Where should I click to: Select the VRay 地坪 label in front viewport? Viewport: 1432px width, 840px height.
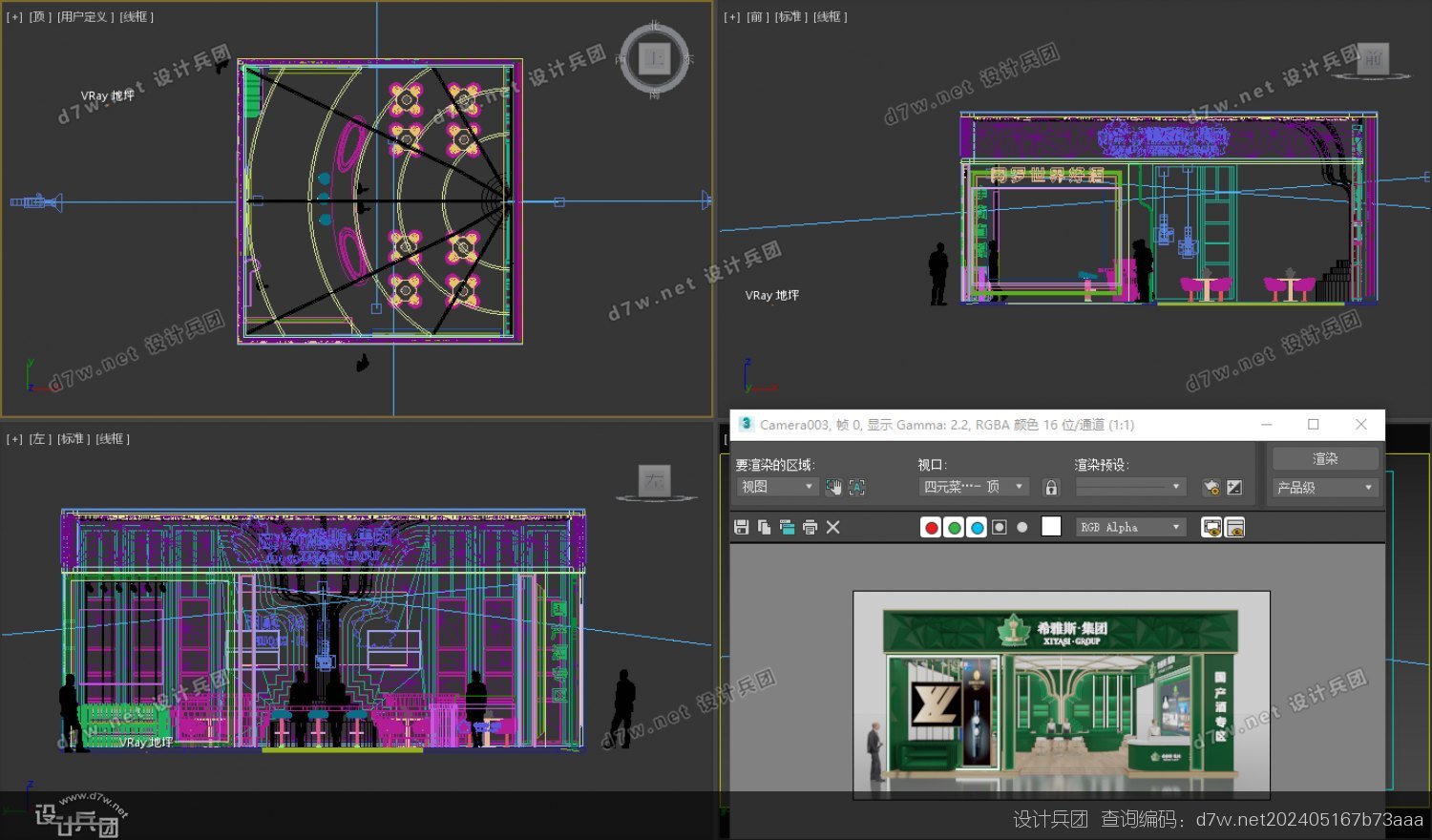(772, 296)
